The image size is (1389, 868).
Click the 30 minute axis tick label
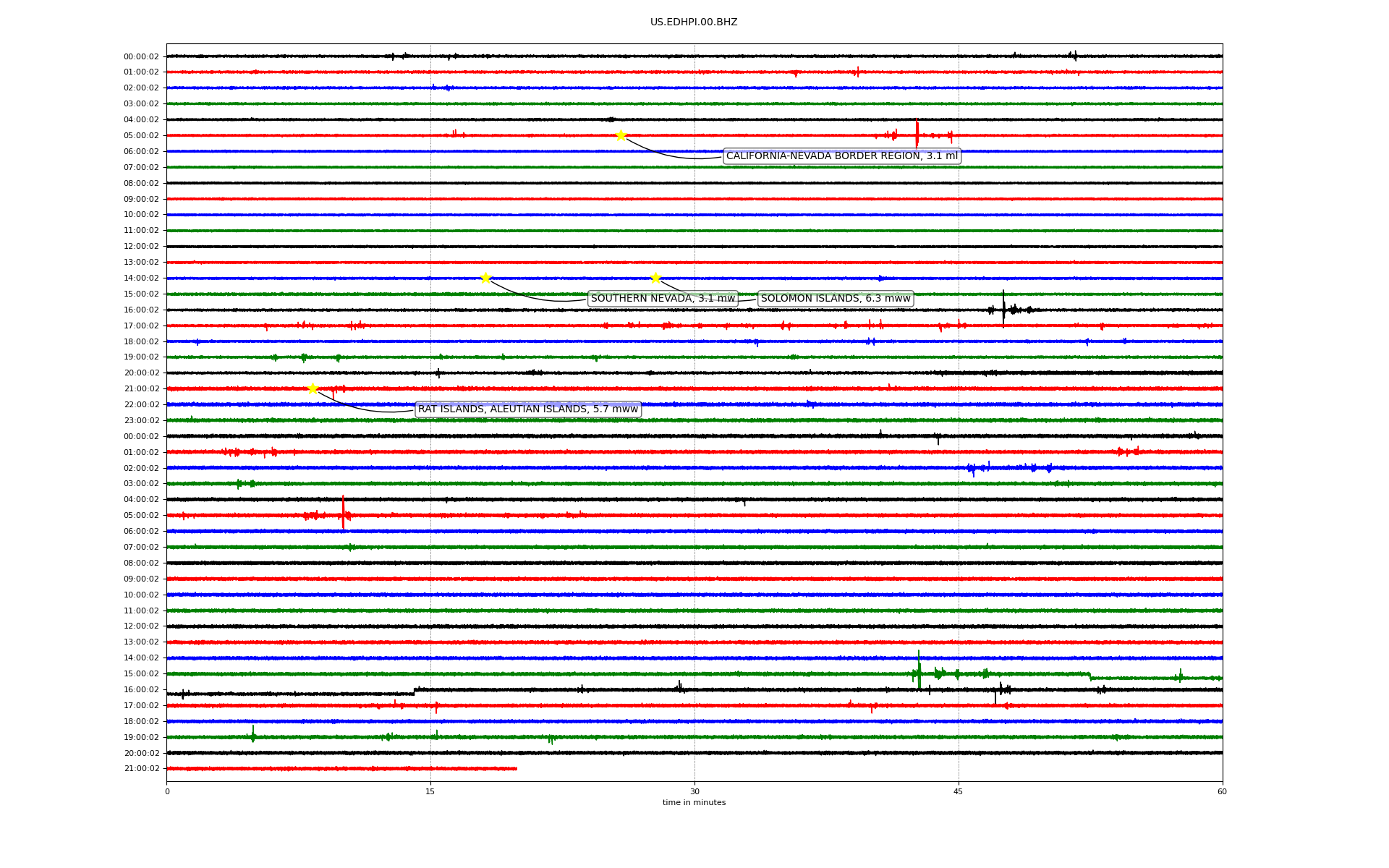[694, 791]
